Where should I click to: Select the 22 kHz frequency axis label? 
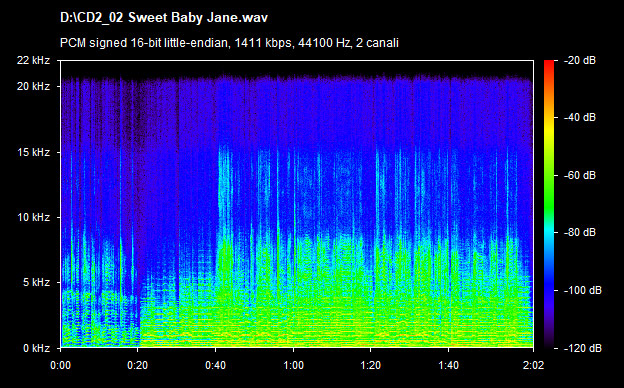point(33,60)
